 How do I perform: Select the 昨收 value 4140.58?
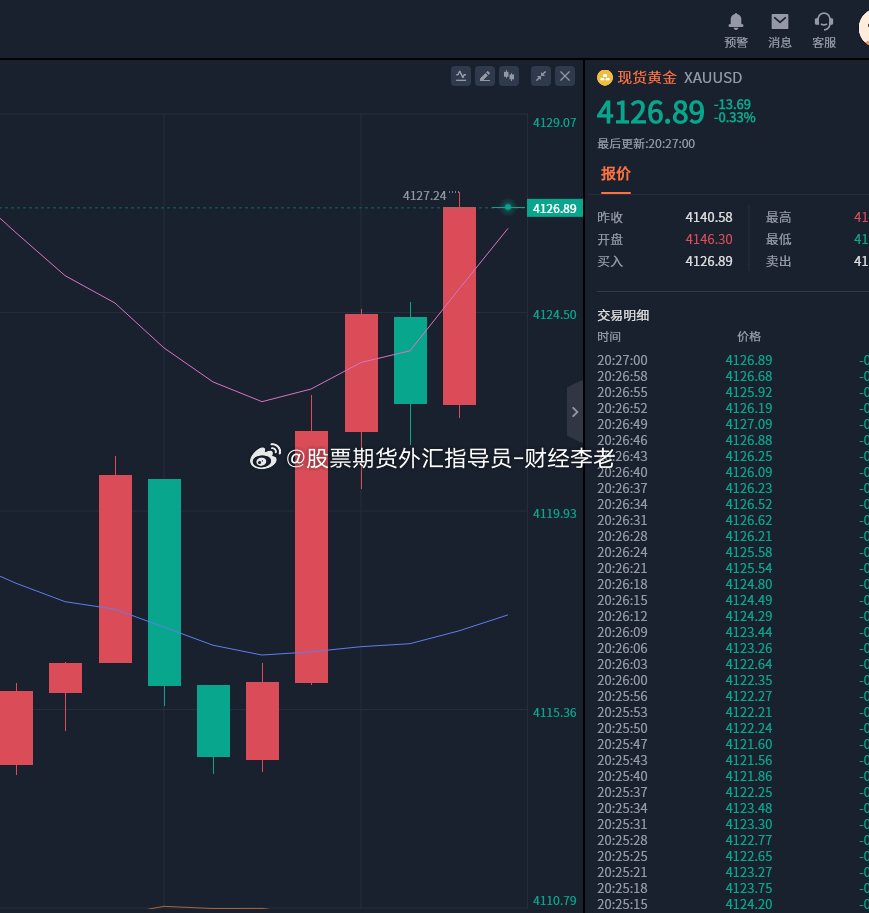pyautogui.click(x=709, y=217)
